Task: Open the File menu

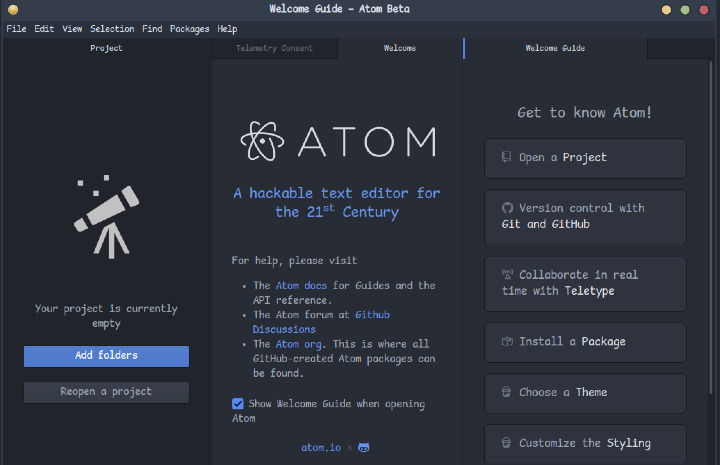Action: (16, 29)
